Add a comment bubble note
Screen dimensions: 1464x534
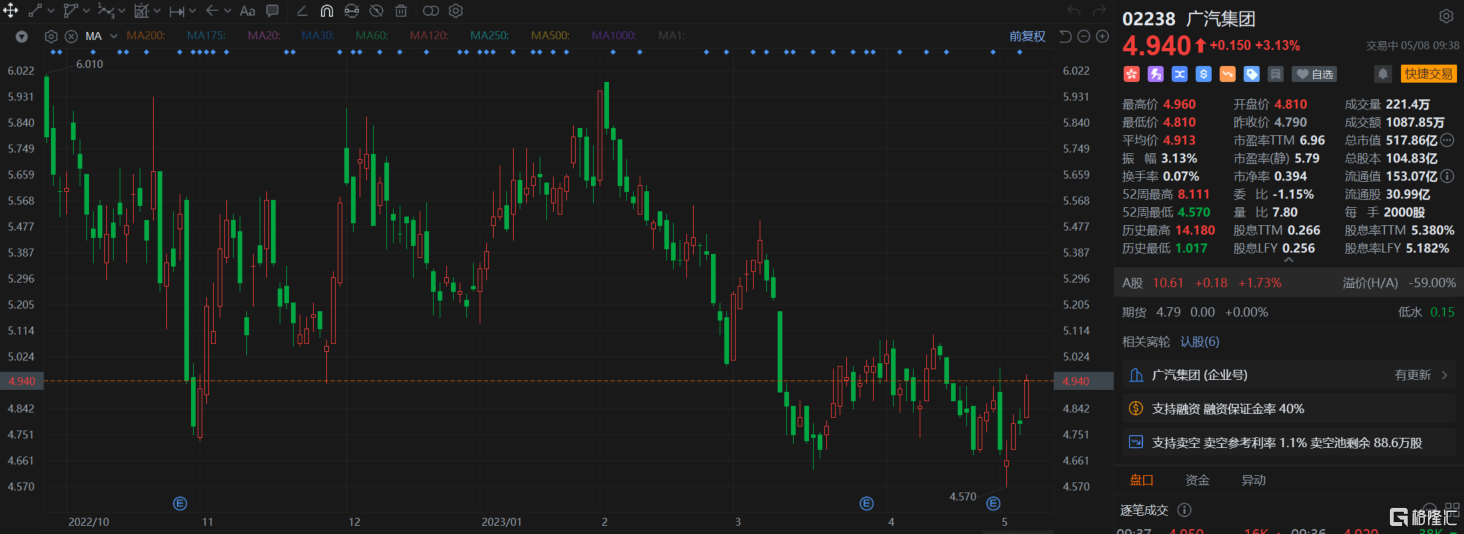[272, 12]
